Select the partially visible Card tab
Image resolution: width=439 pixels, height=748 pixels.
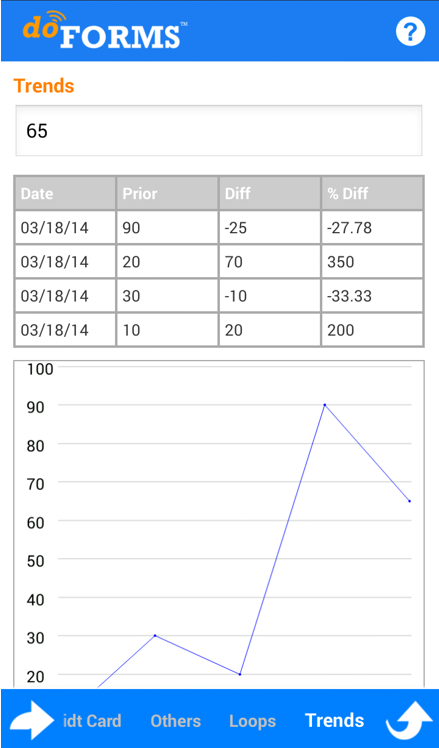point(92,721)
